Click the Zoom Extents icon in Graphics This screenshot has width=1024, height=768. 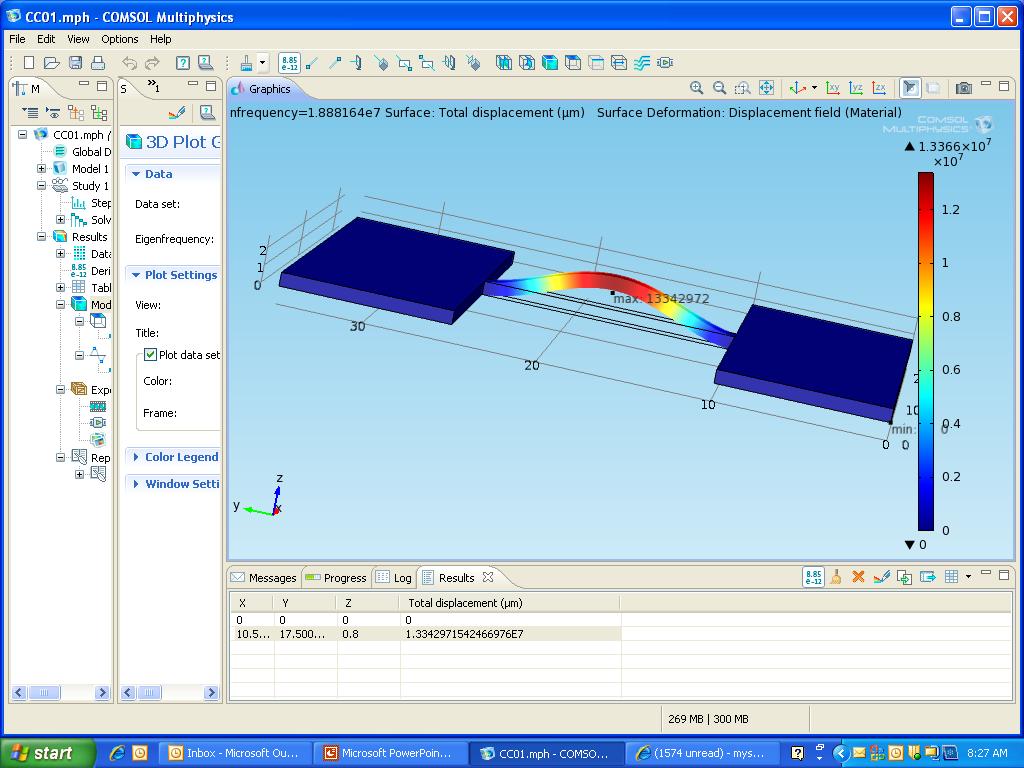point(766,88)
